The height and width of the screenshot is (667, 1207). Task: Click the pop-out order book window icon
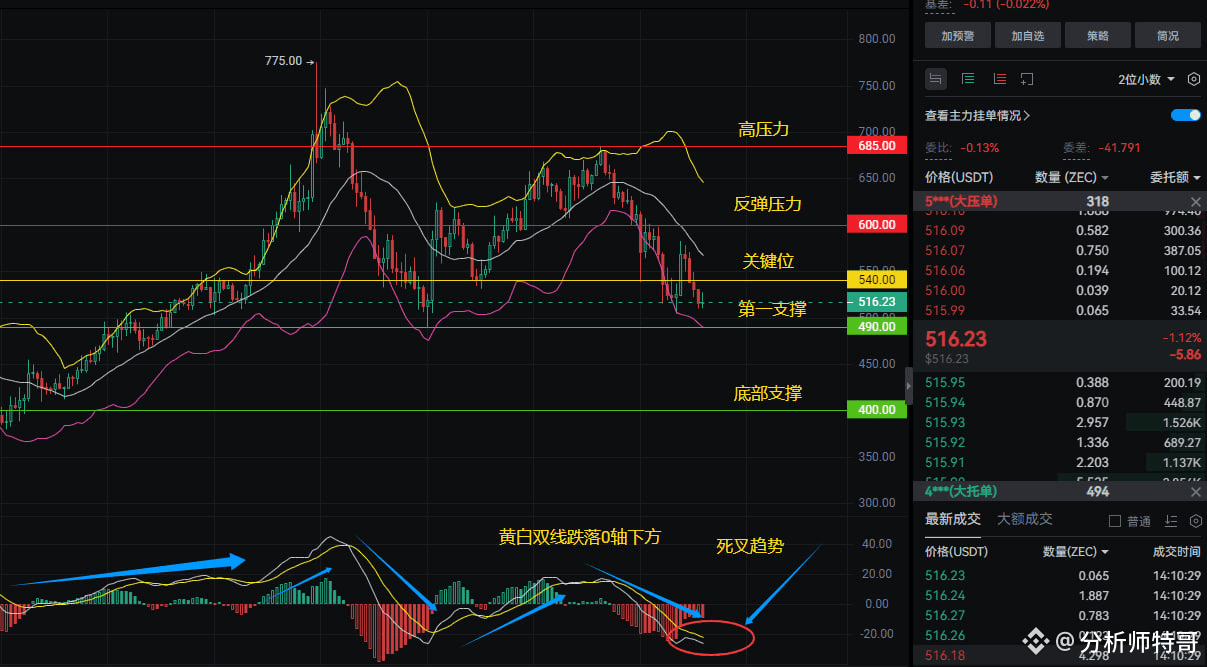pyautogui.click(x=1027, y=79)
